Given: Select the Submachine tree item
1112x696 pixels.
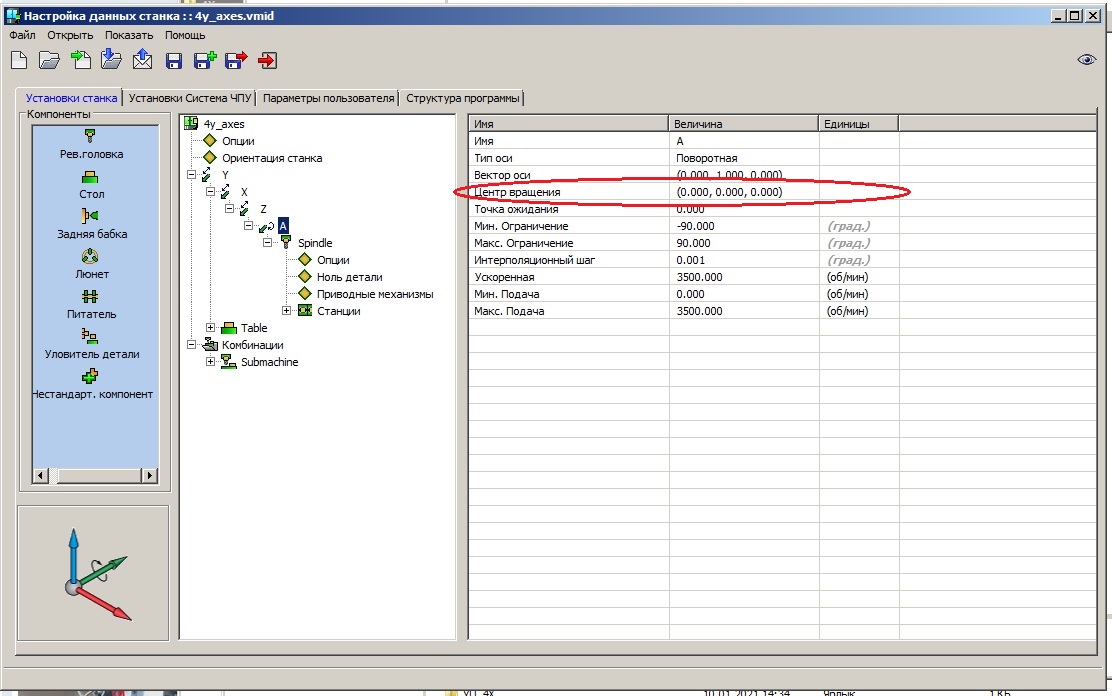Looking at the screenshot, I should (x=269, y=362).
